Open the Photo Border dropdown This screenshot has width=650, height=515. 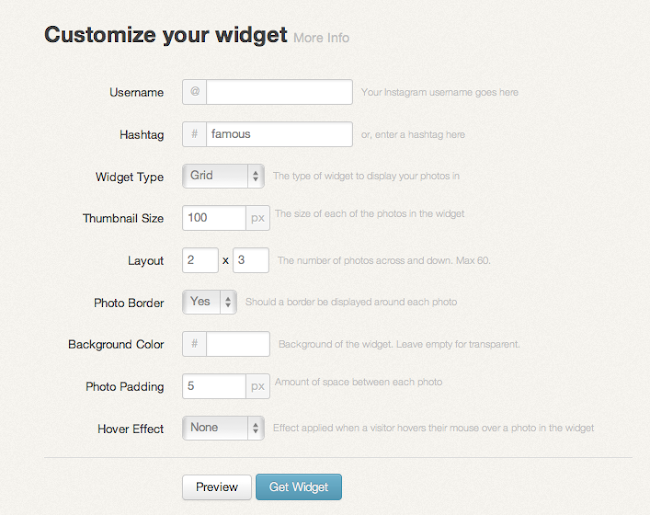point(210,302)
